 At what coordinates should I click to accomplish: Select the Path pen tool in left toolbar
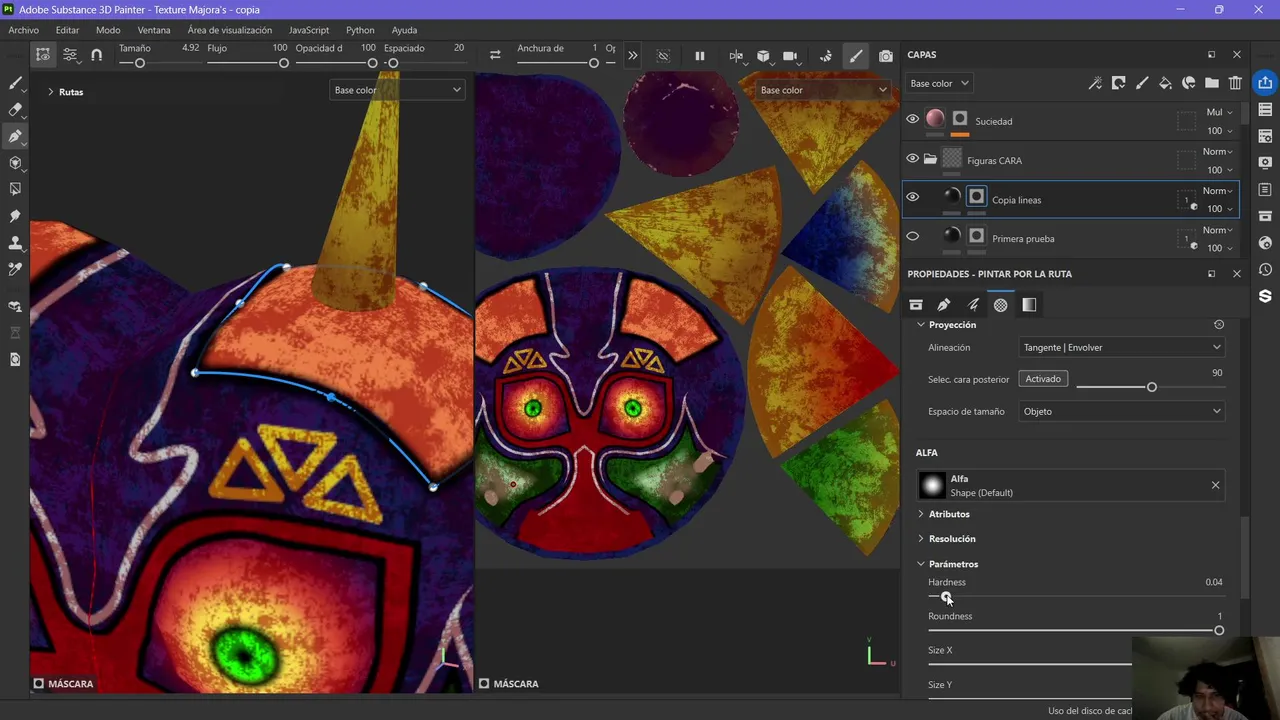15,136
